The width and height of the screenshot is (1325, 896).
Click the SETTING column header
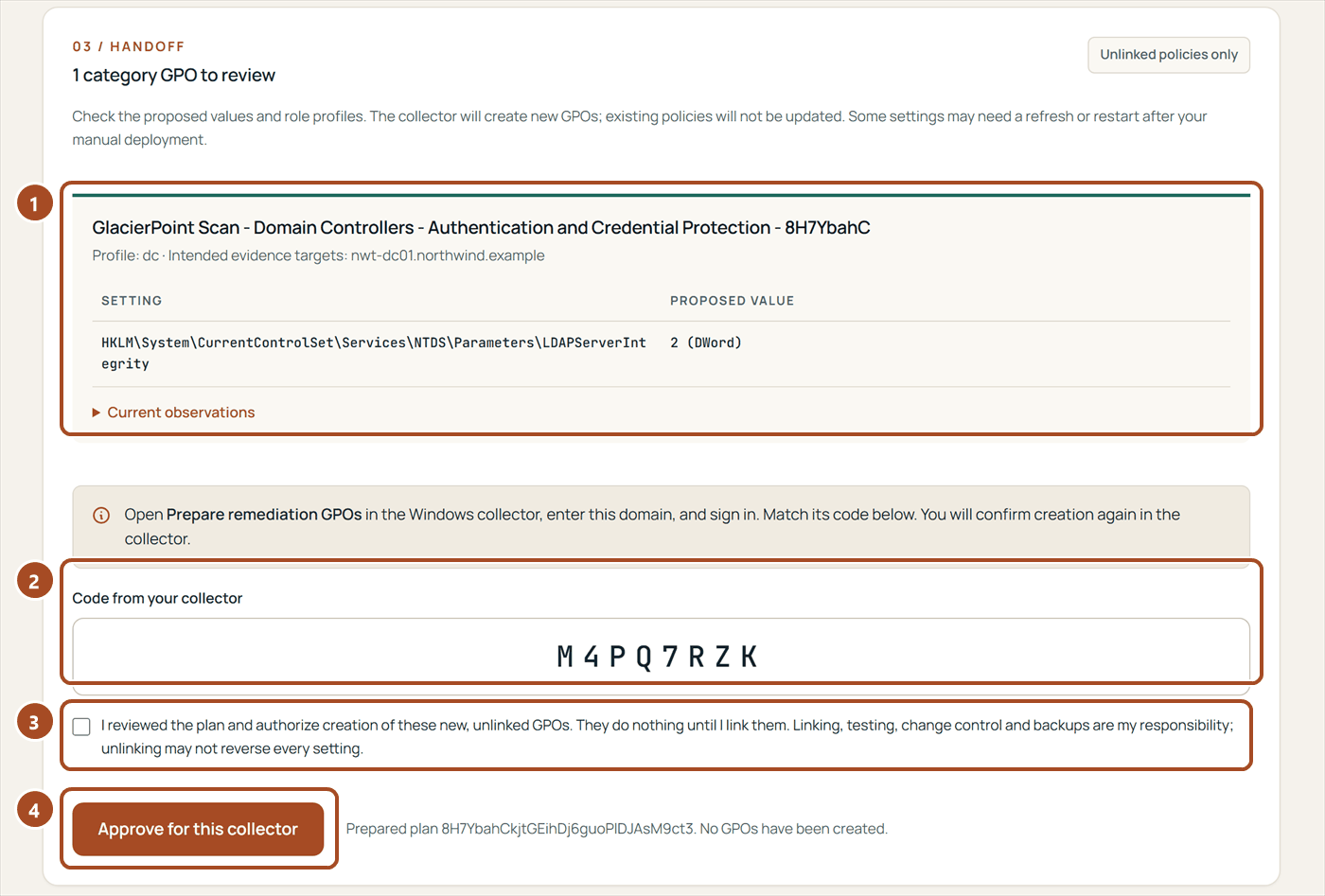[x=132, y=301]
